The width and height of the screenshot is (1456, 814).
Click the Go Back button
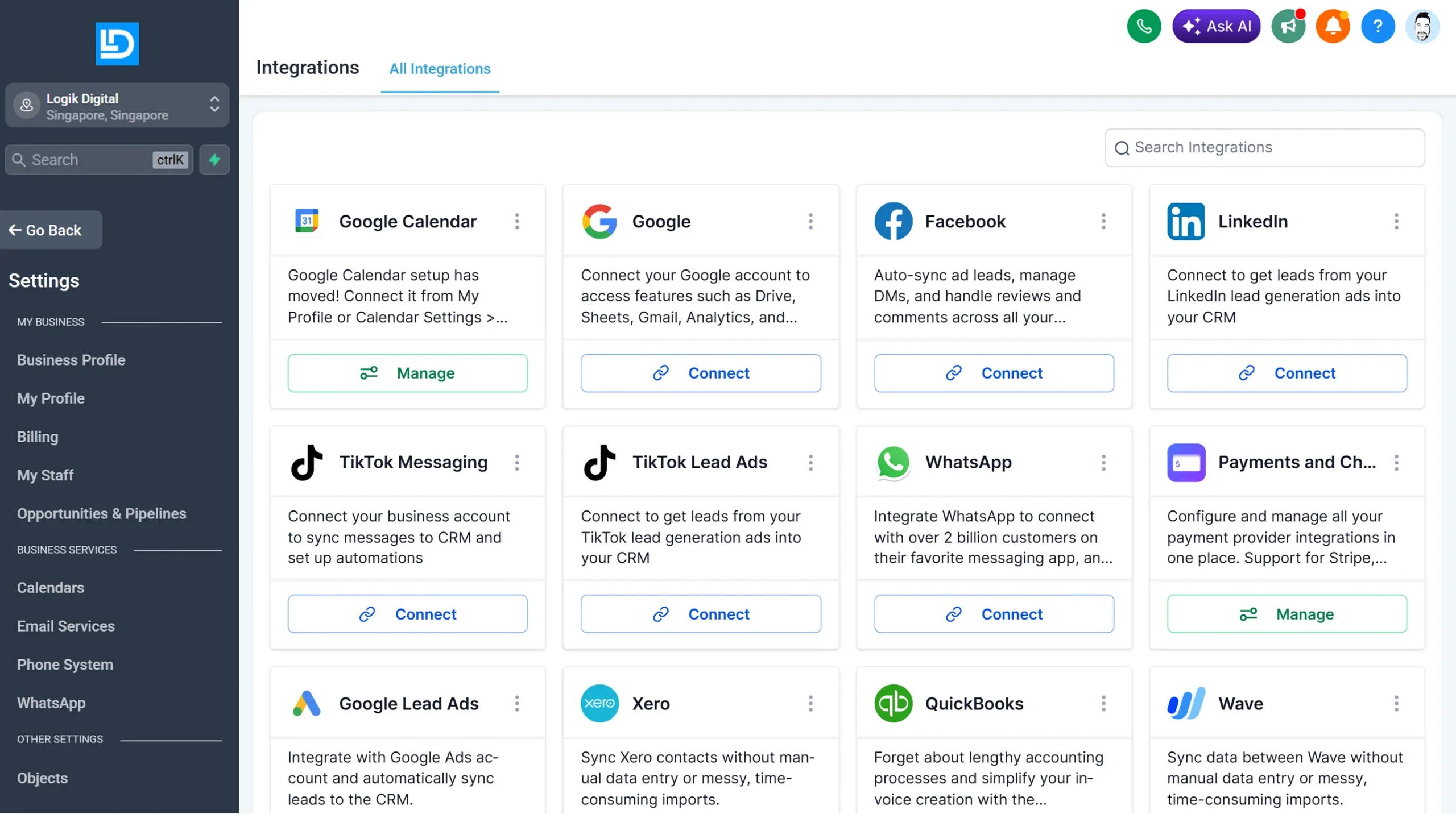click(51, 230)
